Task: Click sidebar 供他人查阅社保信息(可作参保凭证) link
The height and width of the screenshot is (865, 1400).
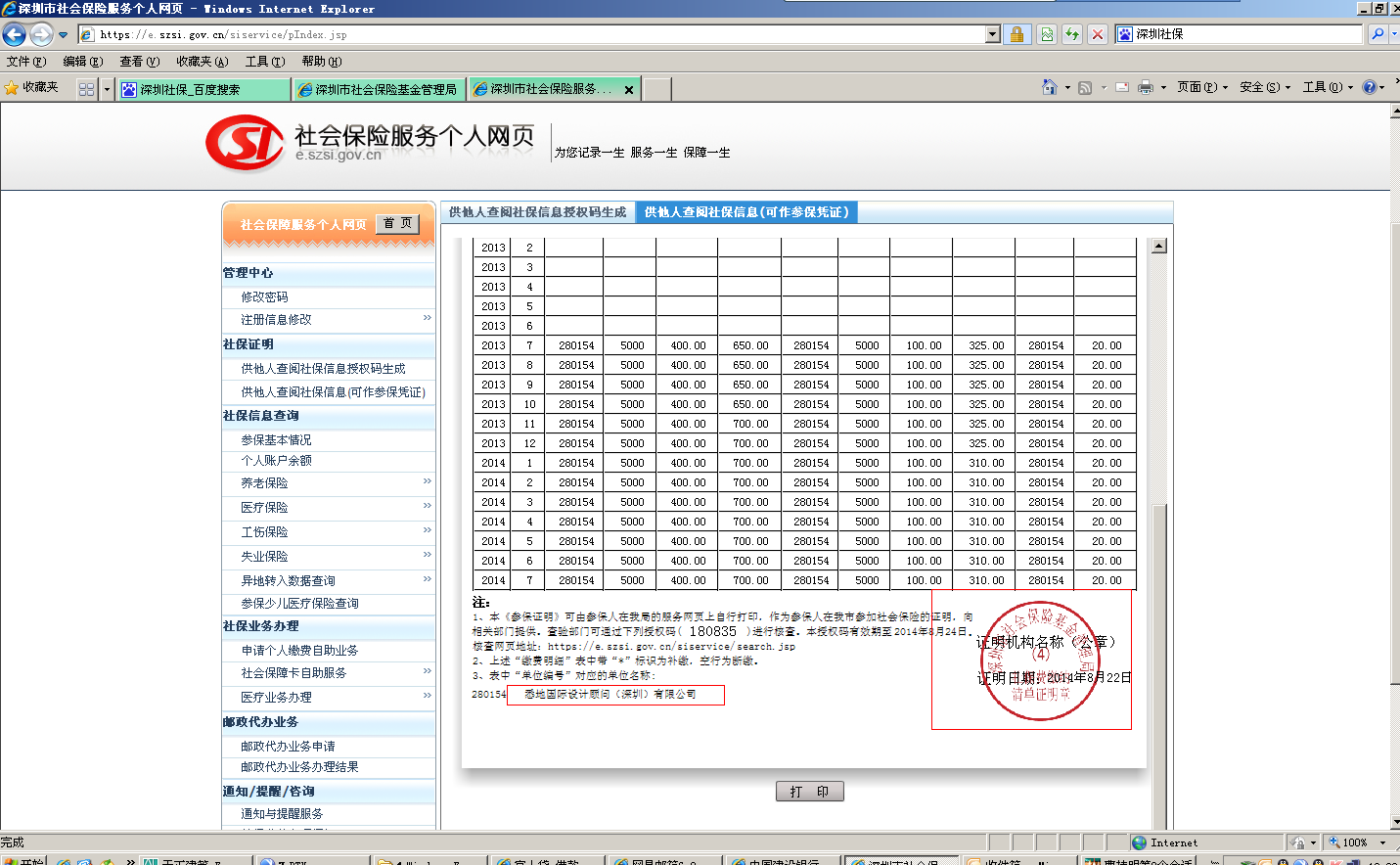Action: [333, 392]
